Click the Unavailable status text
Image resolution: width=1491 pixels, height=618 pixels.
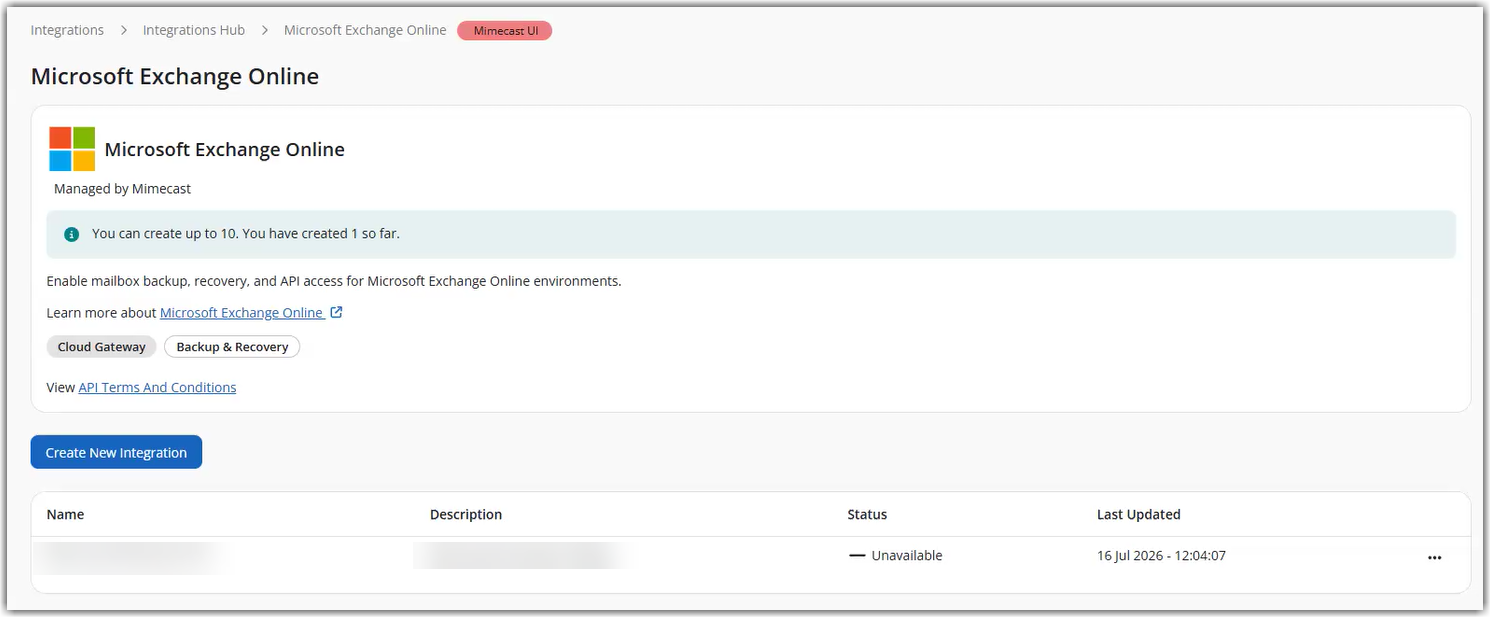click(907, 555)
